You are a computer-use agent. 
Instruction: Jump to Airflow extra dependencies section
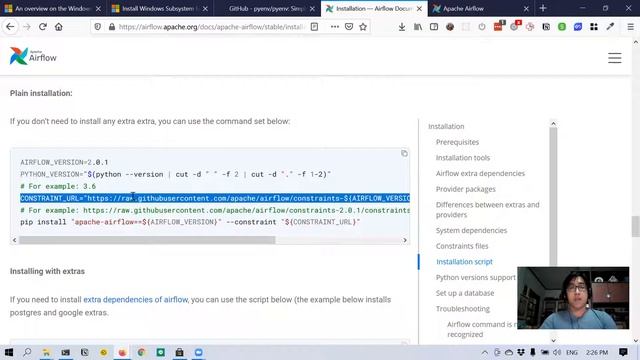480,173
